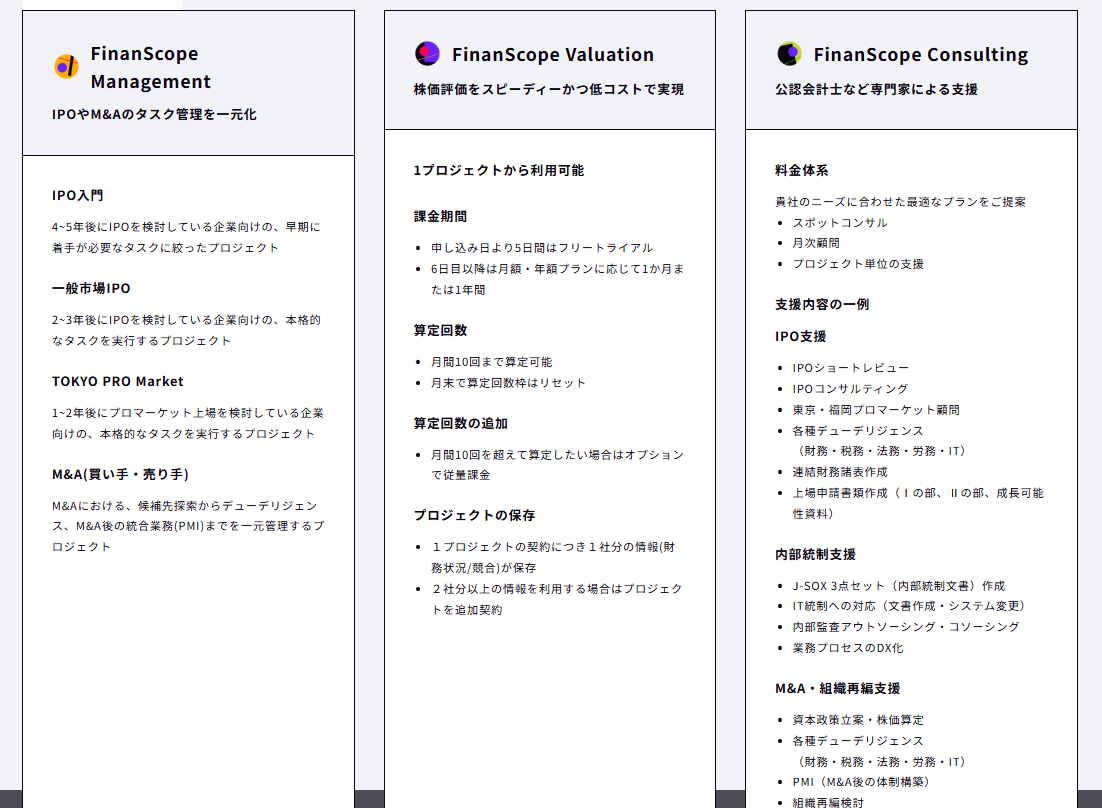The width and height of the screenshot is (1102, 808).
Task: Choose the TOKYO PRO Market heading
Action: click(118, 382)
